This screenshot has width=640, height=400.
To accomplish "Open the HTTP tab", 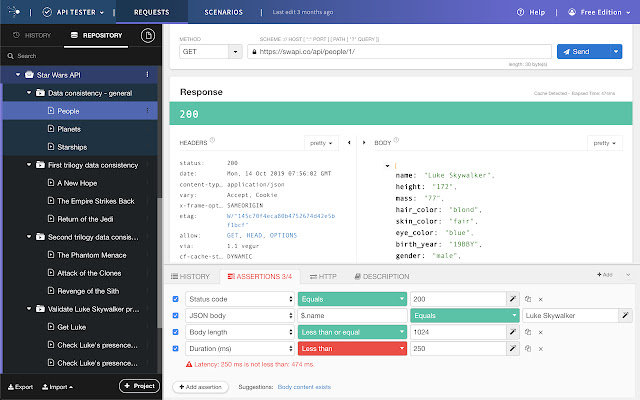I will tap(323, 276).
